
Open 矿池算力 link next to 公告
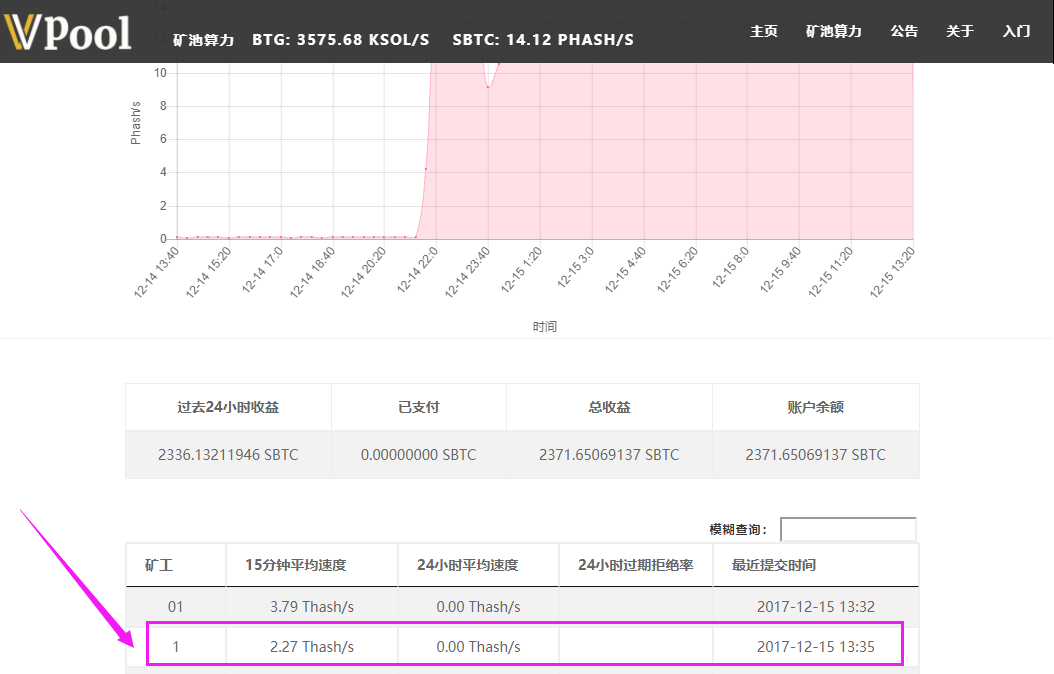(x=833, y=31)
